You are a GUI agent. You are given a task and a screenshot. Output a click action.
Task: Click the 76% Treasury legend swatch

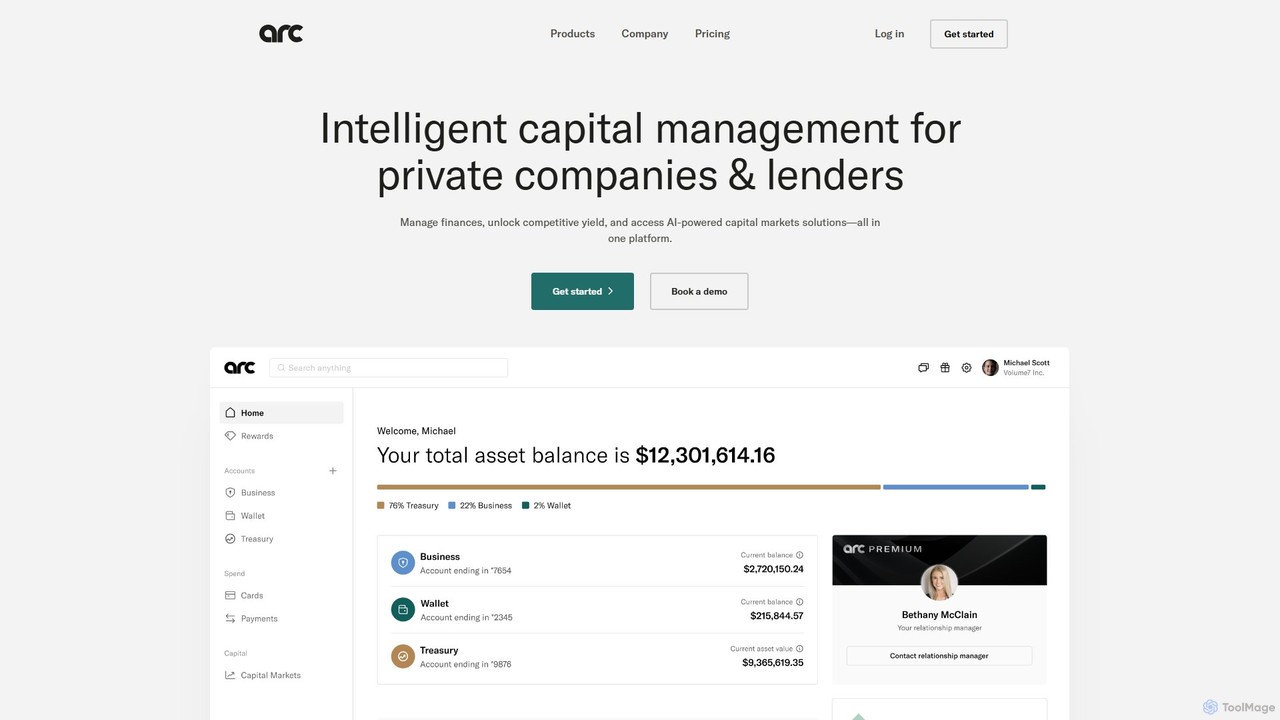(381, 506)
